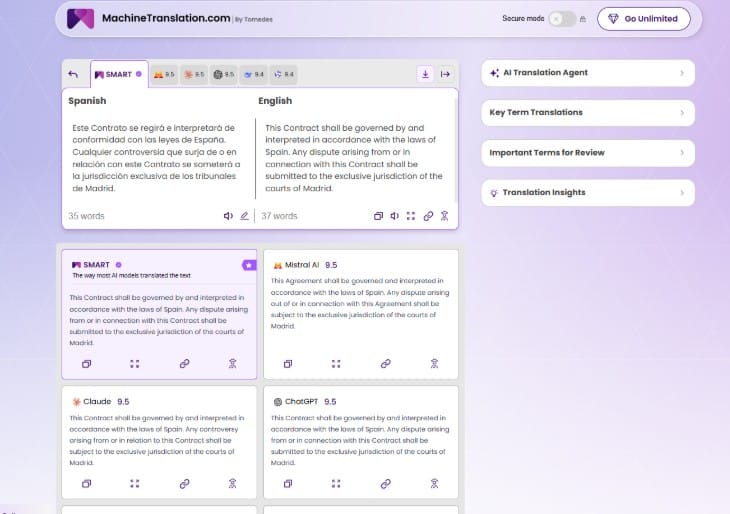Click the 'By Tomedes' text
This screenshot has height=514, width=730.
[254, 20]
